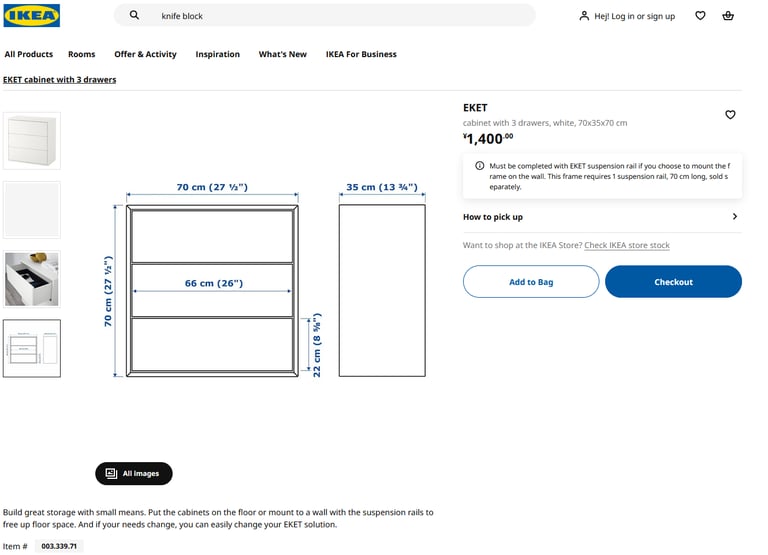
Task: Click EKET cabinet with 3 drawers breadcrumb
Action: [60, 79]
